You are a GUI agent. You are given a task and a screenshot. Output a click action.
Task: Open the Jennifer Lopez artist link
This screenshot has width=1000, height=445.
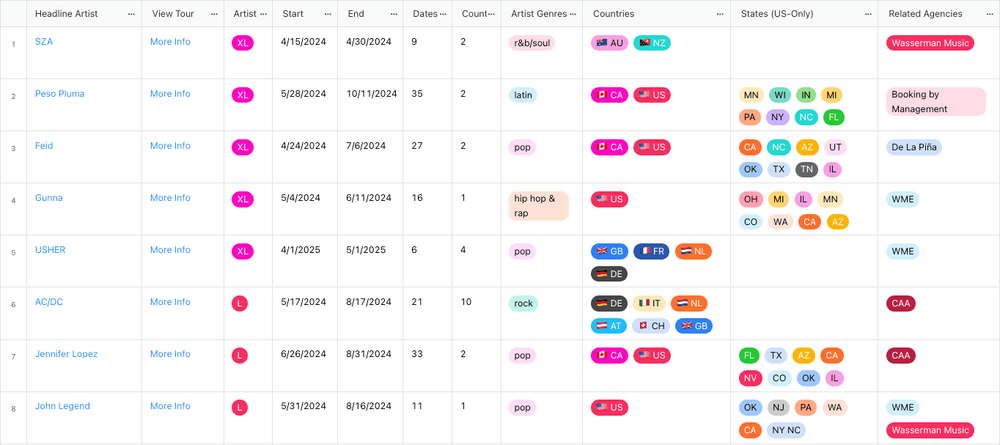pyautogui.click(x=66, y=354)
